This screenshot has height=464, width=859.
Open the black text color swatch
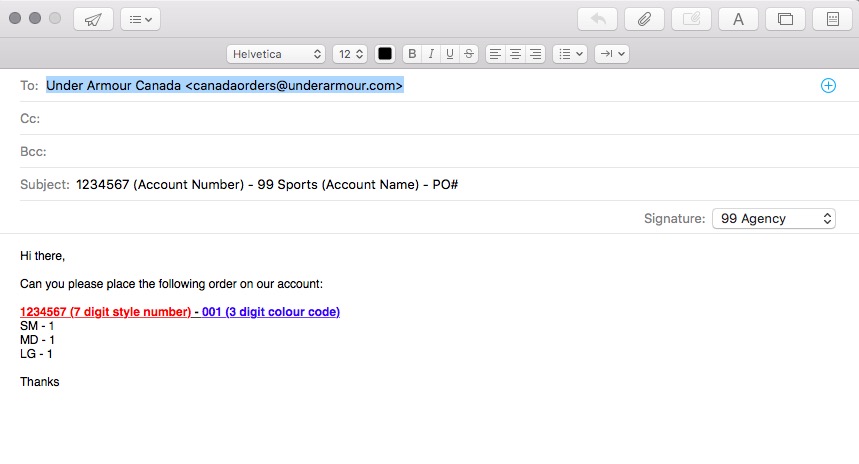click(x=385, y=54)
